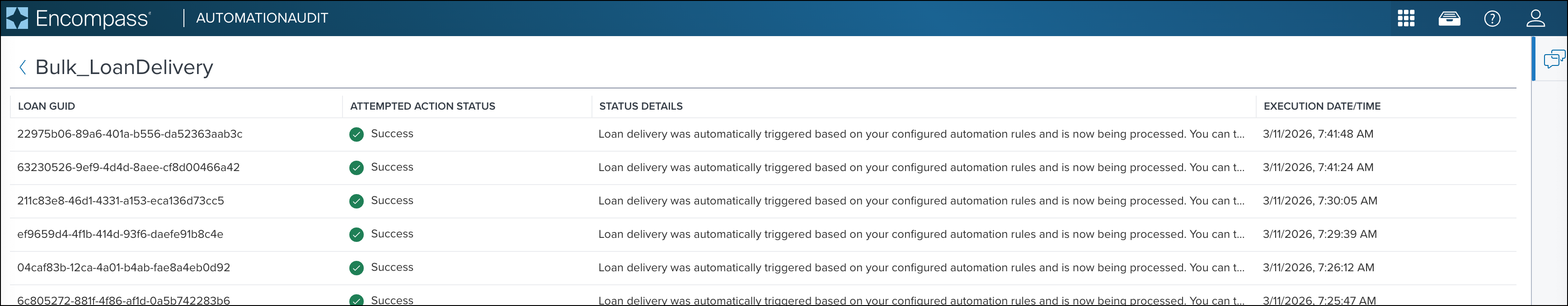Image resolution: width=1568 pixels, height=306 pixels.
Task: Open the help question mark icon
Action: pyautogui.click(x=1492, y=19)
